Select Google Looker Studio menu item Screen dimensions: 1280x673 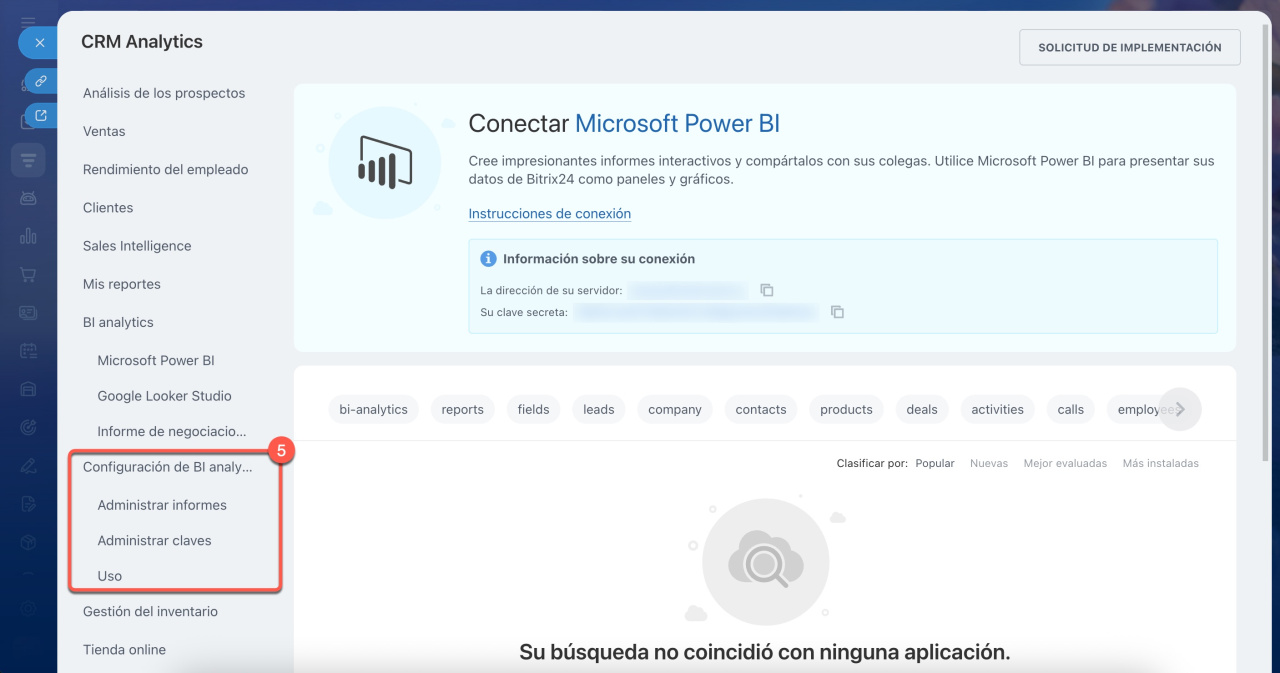[164, 396]
